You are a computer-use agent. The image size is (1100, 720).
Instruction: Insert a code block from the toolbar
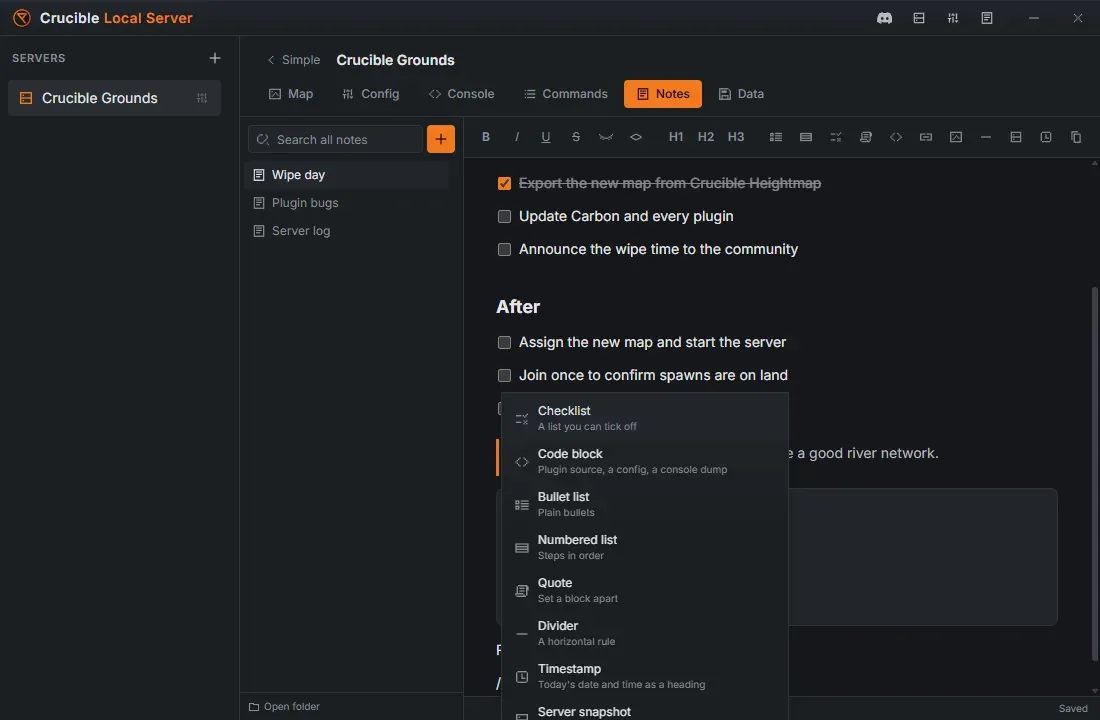896,137
